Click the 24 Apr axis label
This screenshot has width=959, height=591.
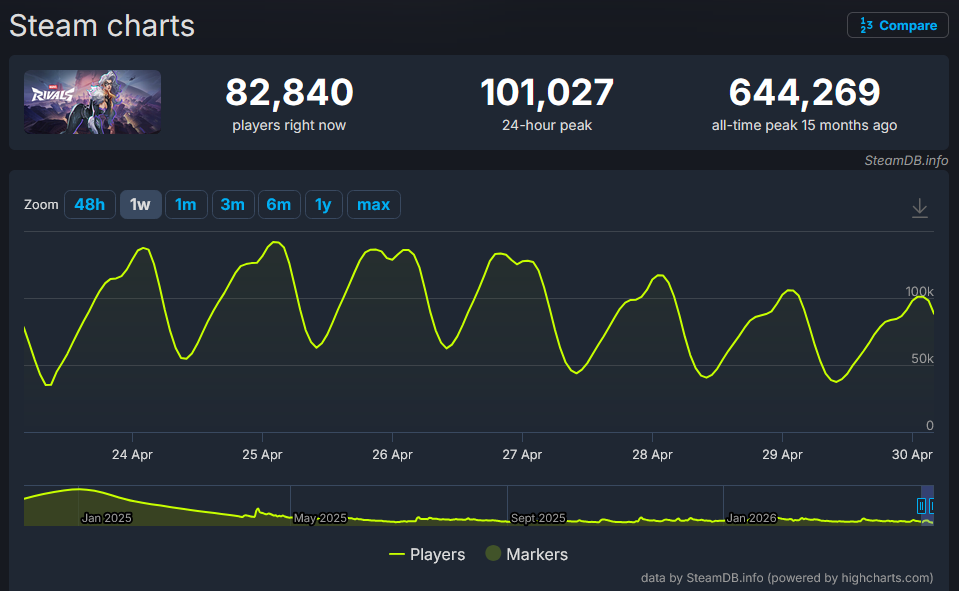pos(132,455)
